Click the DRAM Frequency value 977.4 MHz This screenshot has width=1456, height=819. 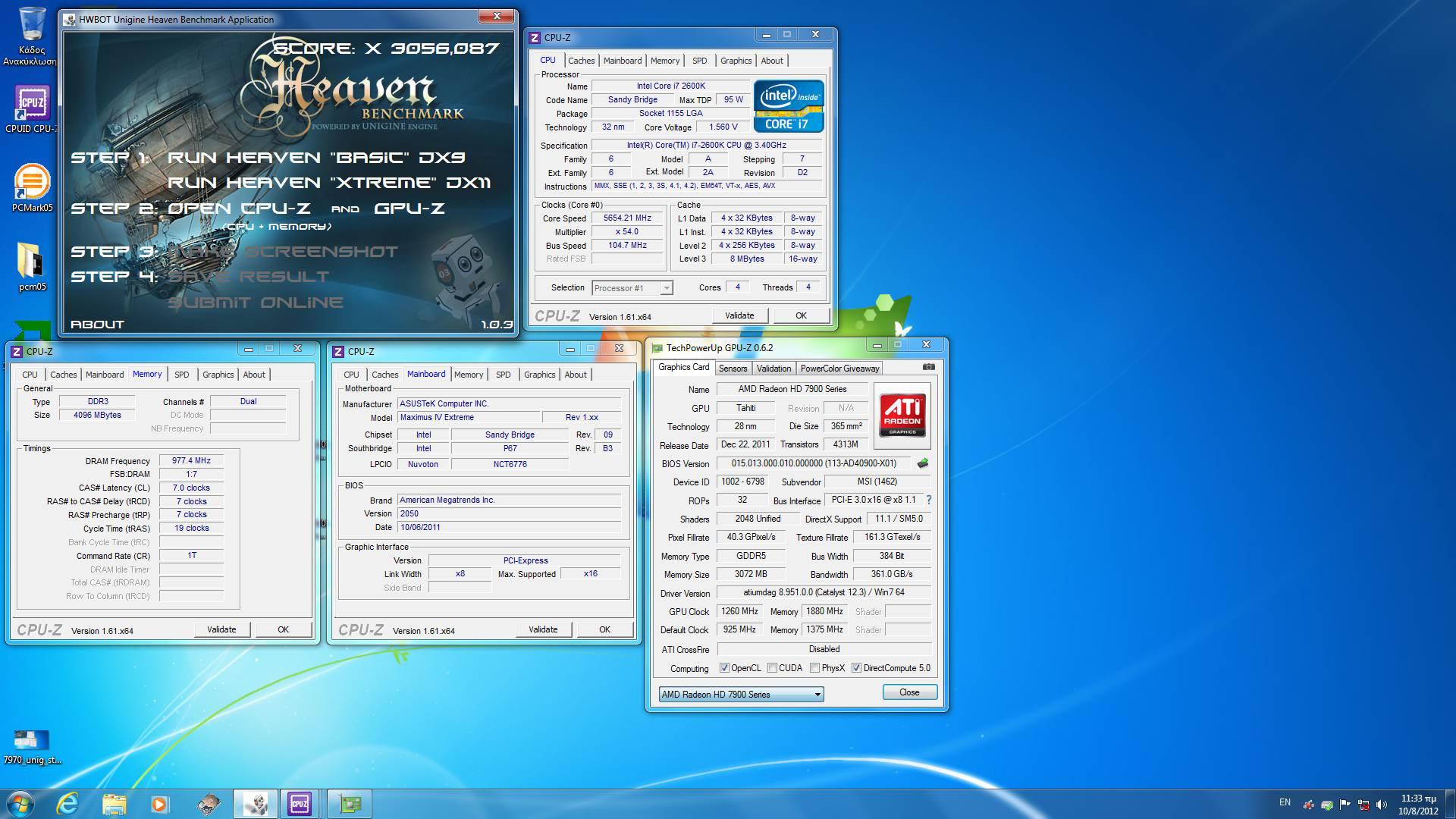tap(191, 461)
